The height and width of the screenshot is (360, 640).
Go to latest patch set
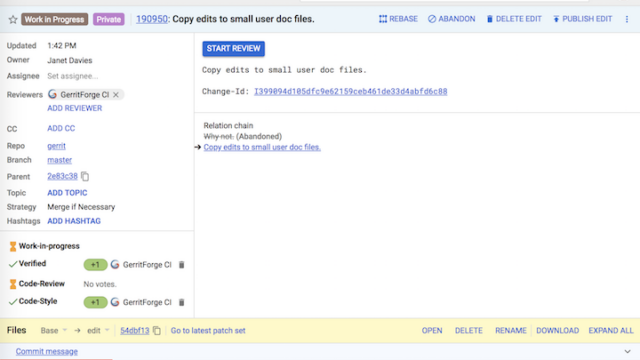(208, 331)
